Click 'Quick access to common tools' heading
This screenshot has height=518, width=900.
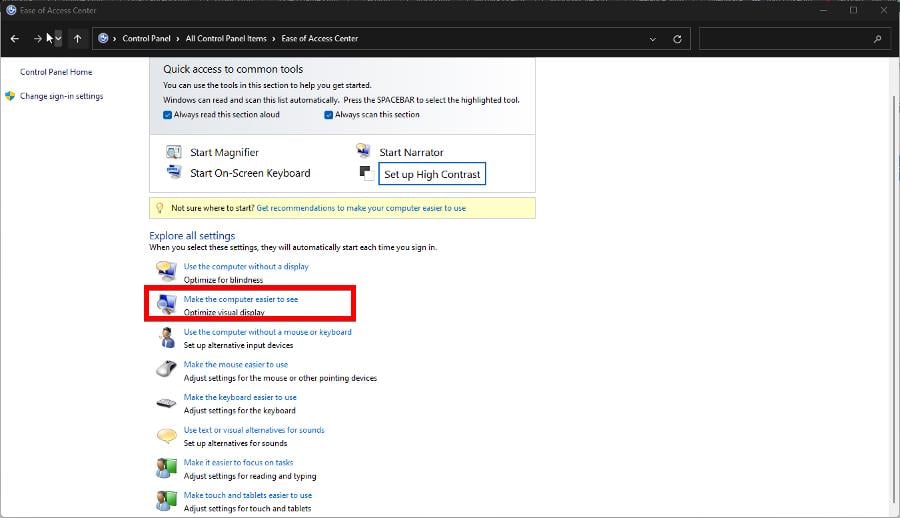[233, 69]
